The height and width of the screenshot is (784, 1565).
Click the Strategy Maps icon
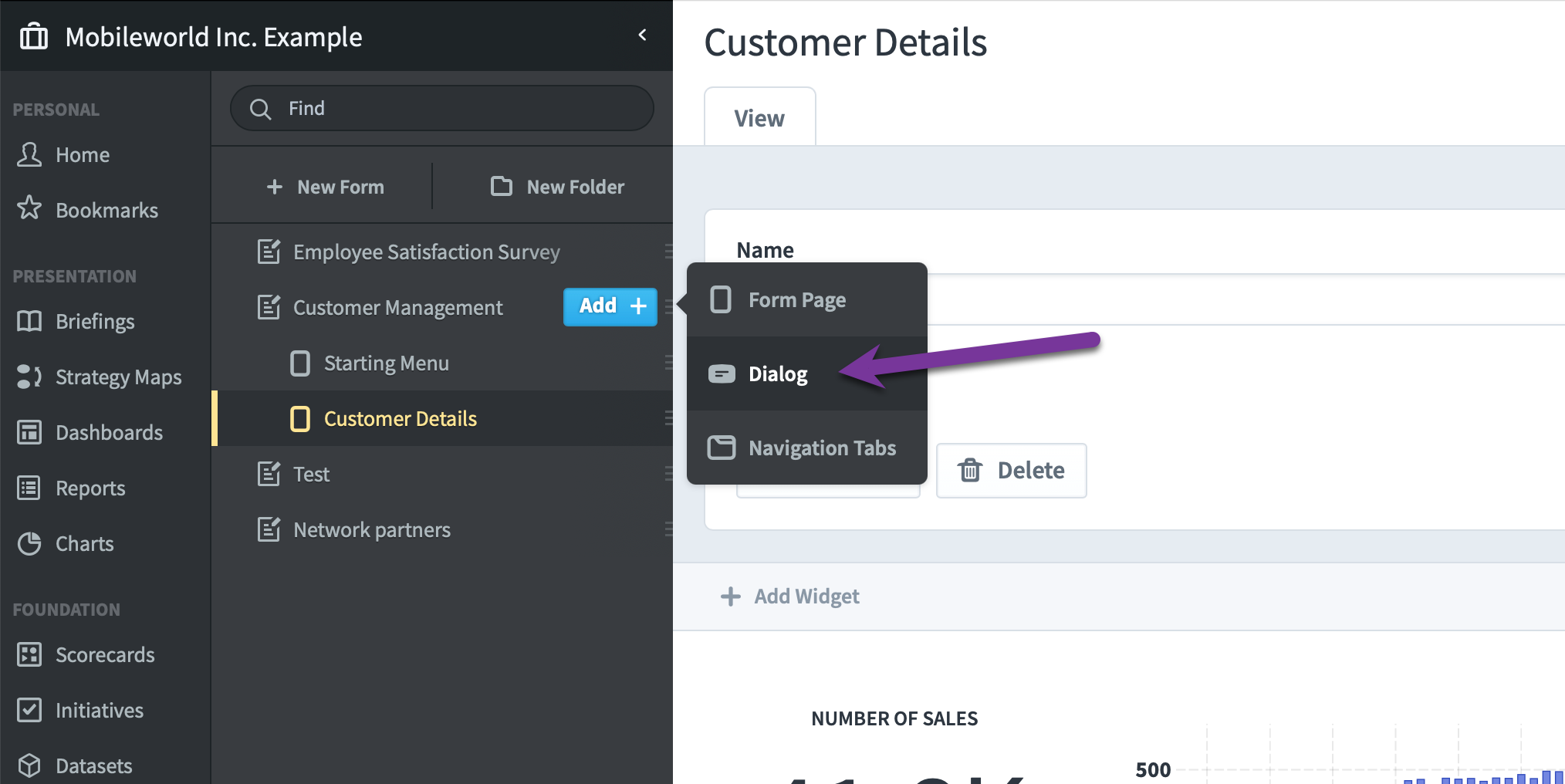(29, 377)
